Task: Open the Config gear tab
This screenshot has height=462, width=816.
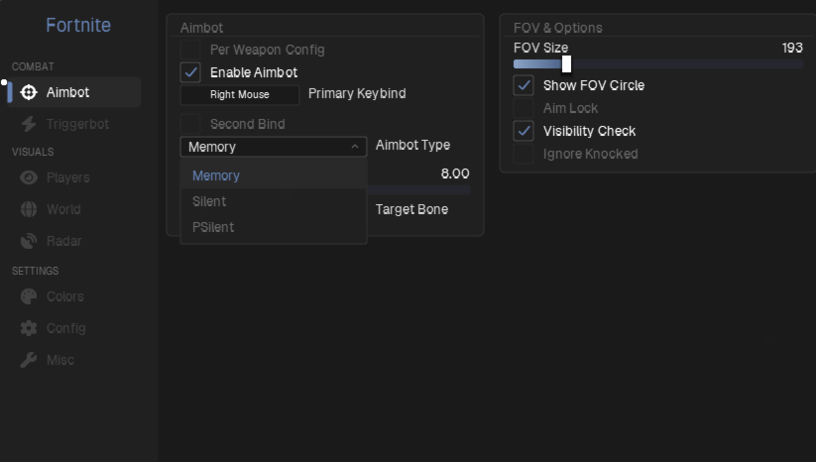Action: (x=74, y=328)
